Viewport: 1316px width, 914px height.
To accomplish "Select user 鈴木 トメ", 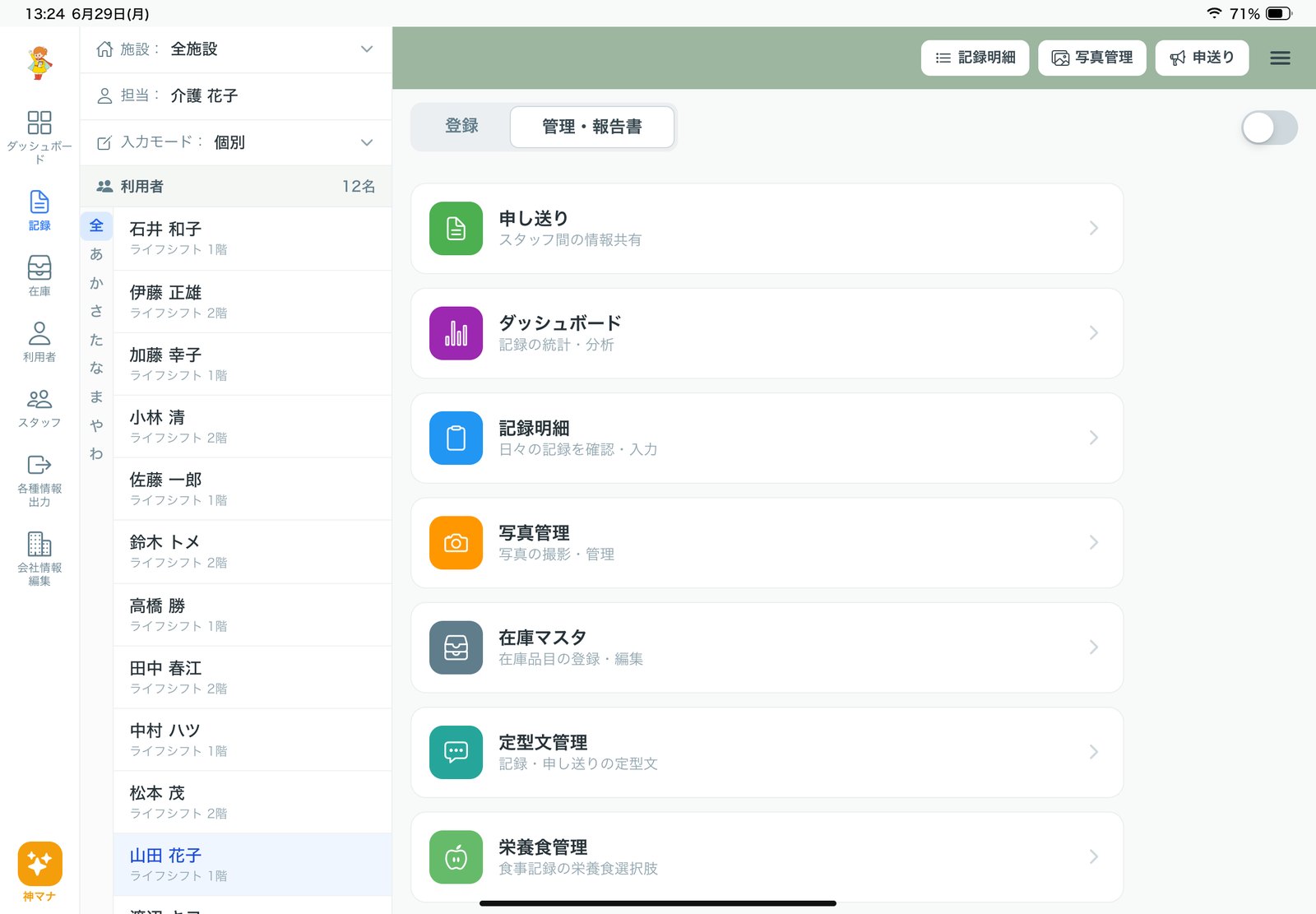I will 253,552.
